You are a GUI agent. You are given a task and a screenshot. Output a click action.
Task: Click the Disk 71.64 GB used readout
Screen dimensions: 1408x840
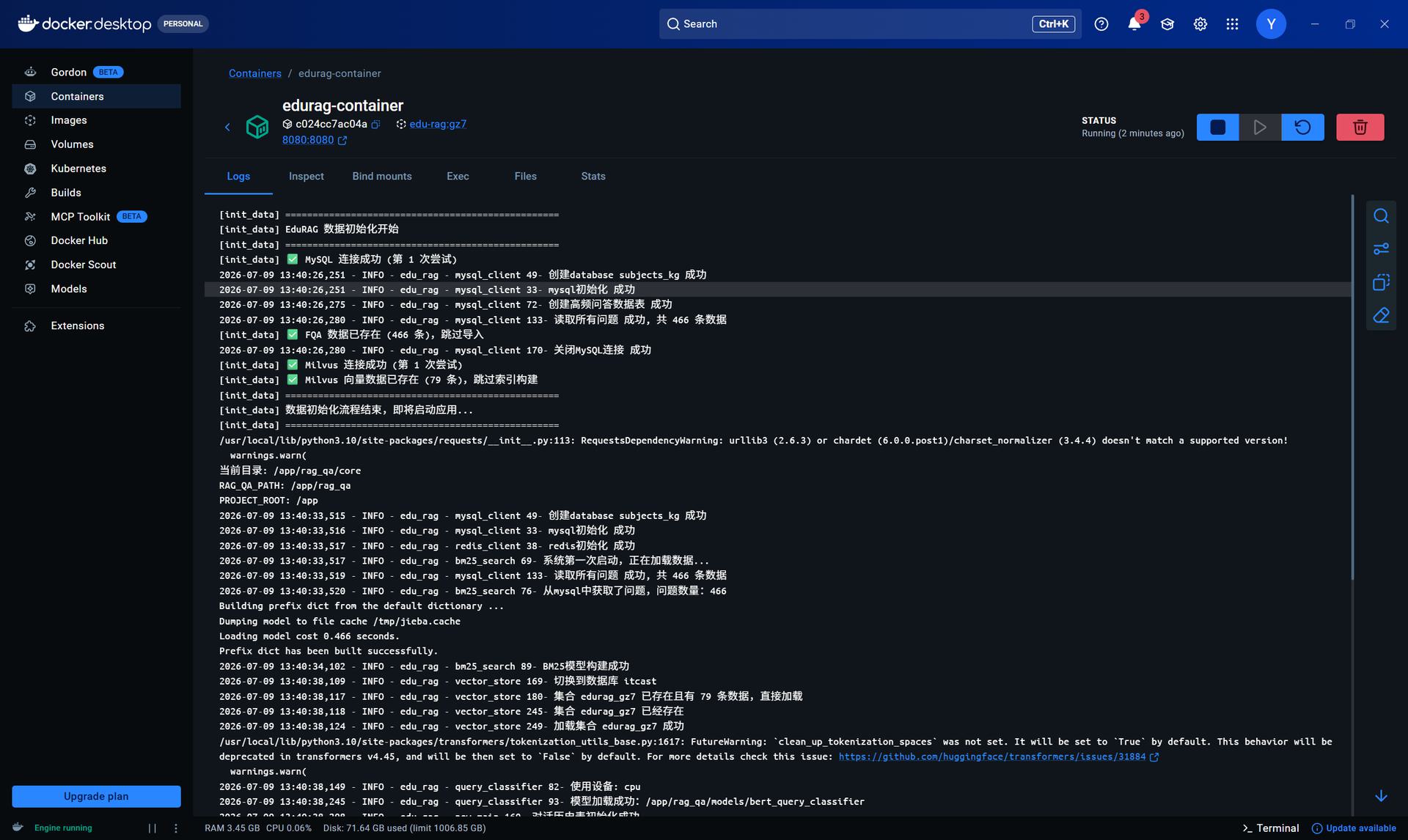[404, 828]
